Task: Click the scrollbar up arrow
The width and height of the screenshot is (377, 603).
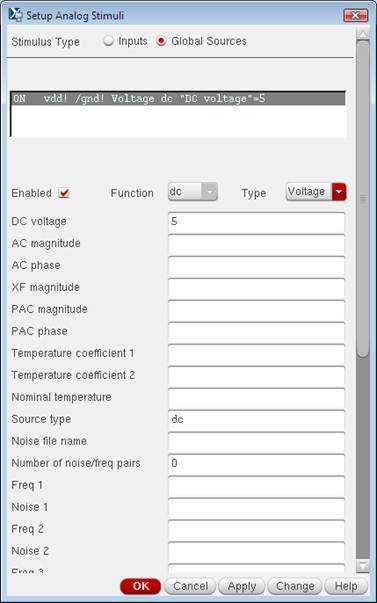Action: pyautogui.click(x=362, y=33)
